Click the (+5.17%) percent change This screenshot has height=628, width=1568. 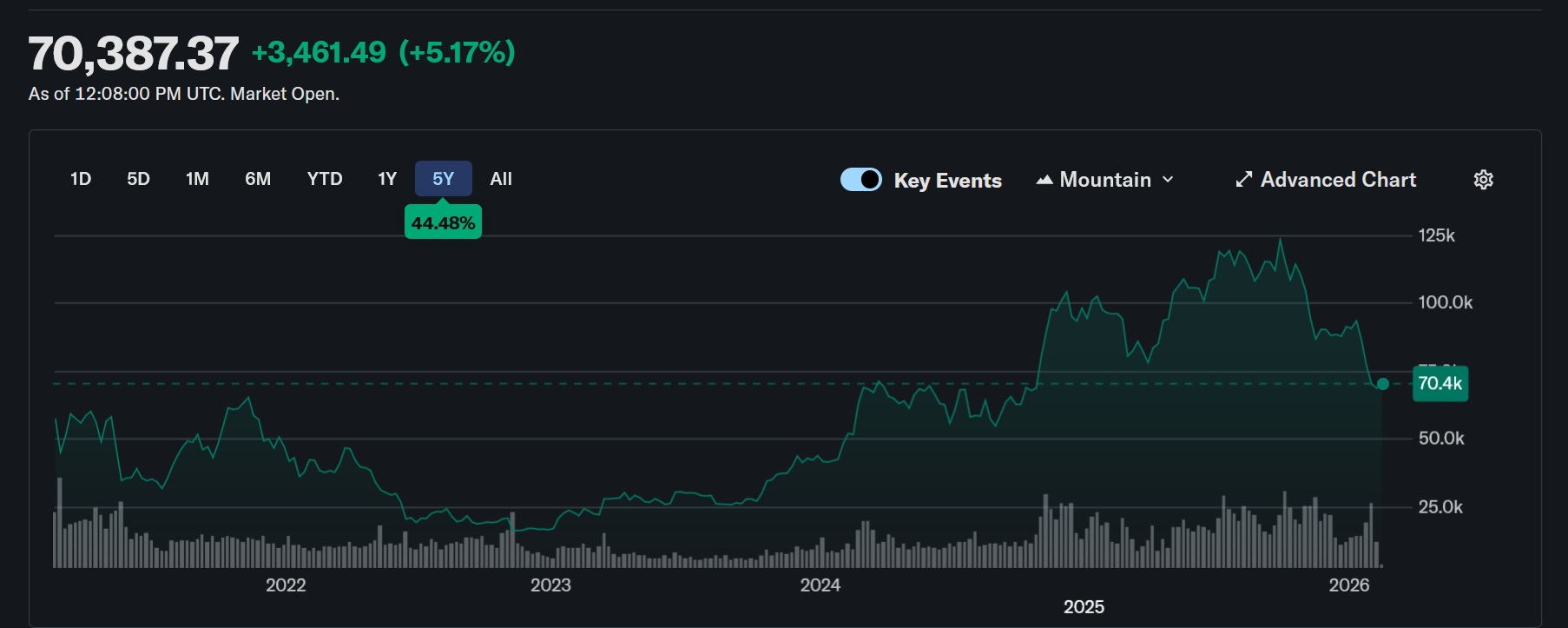tap(457, 53)
